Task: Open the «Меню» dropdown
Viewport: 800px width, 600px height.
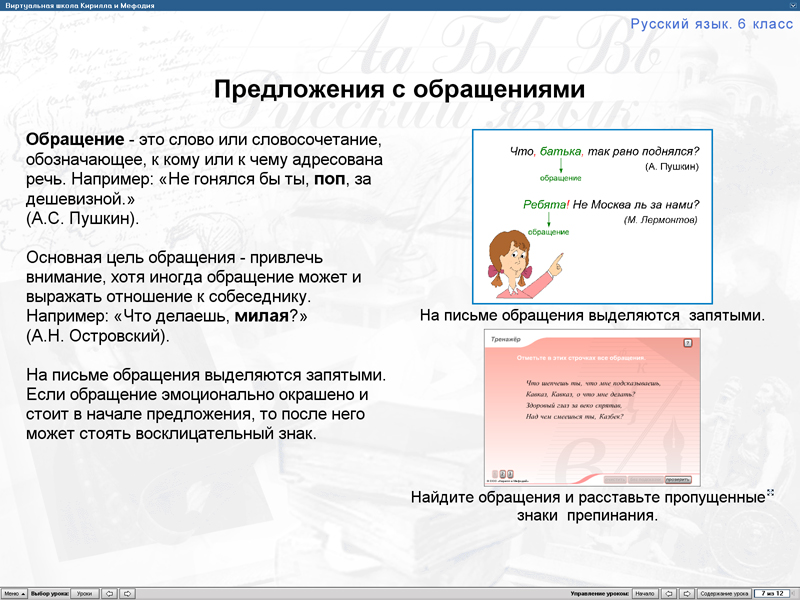Action: [13, 593]
